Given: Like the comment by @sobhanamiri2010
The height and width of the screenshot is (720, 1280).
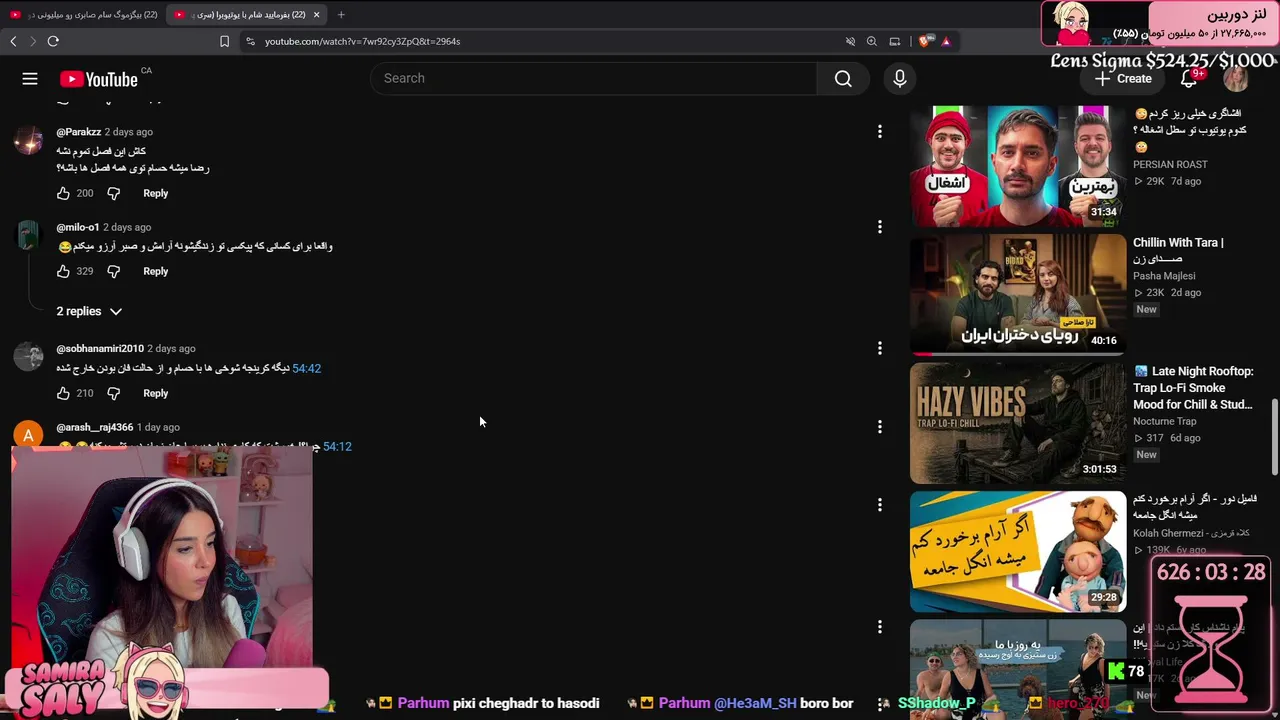Looking at the screenshot, I should [63, 393].
